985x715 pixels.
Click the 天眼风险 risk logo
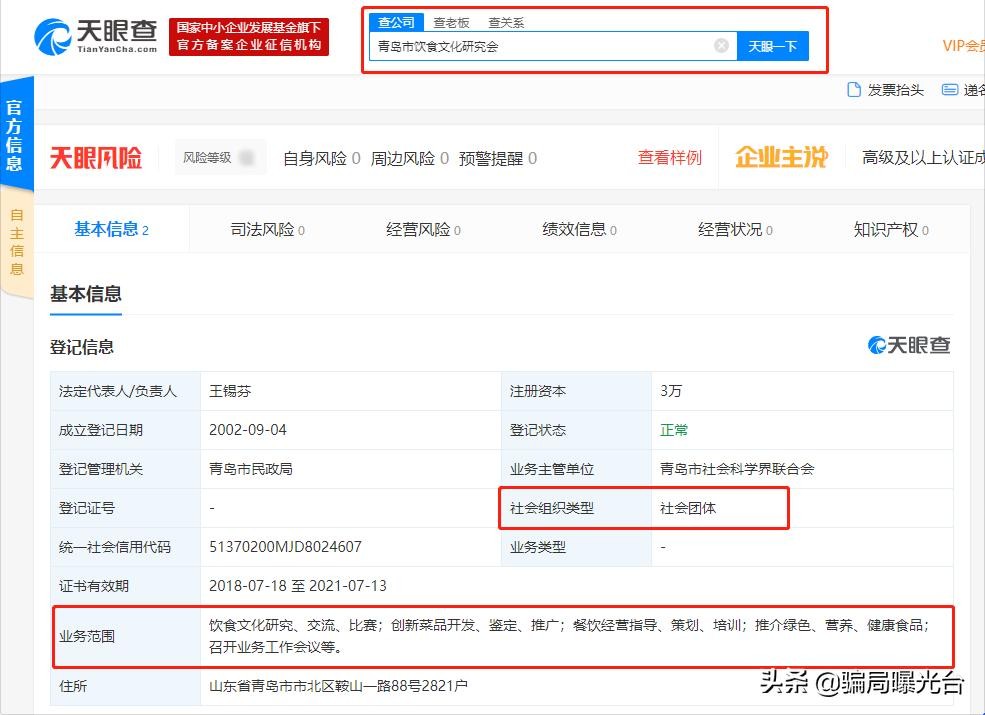(x=96, y=158)
